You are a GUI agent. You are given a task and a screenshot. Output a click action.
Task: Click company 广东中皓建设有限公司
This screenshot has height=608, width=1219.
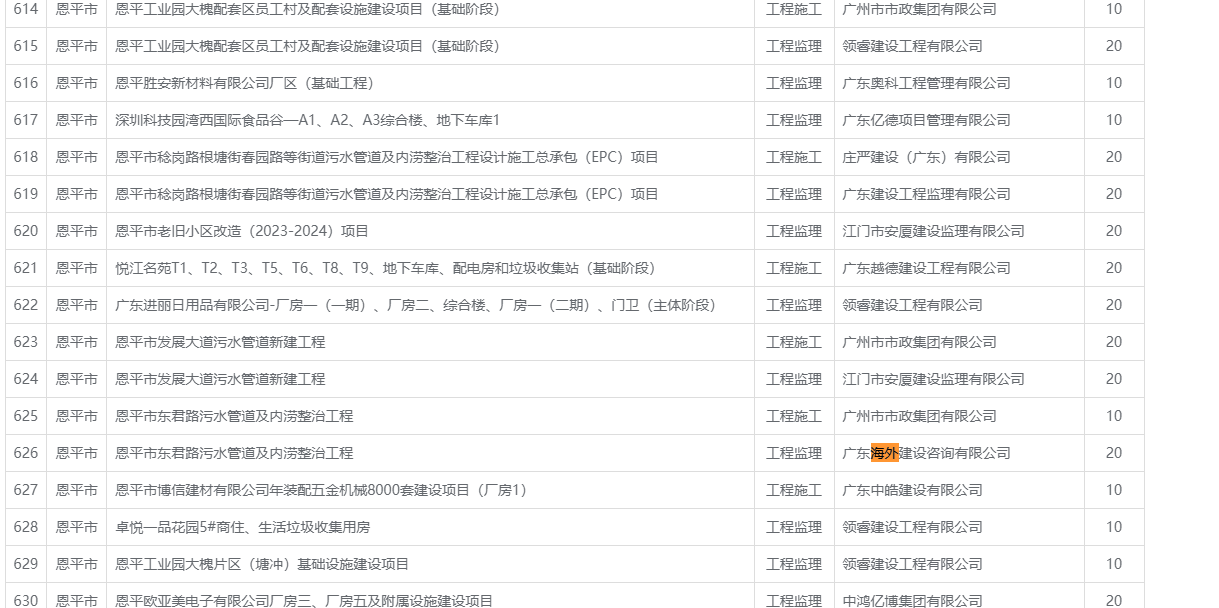click(x=912, y=490)
